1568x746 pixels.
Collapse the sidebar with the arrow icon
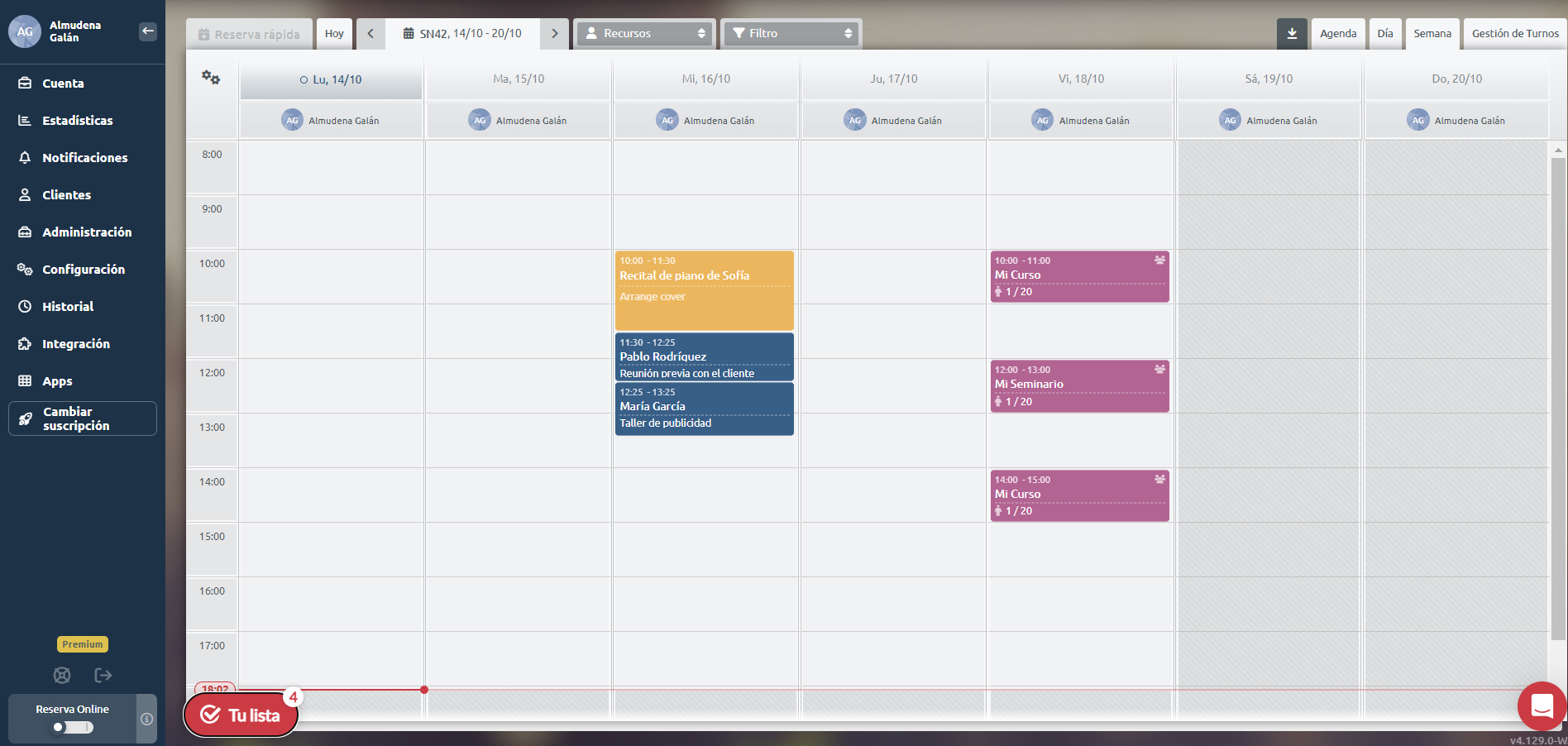click(148, 31)
